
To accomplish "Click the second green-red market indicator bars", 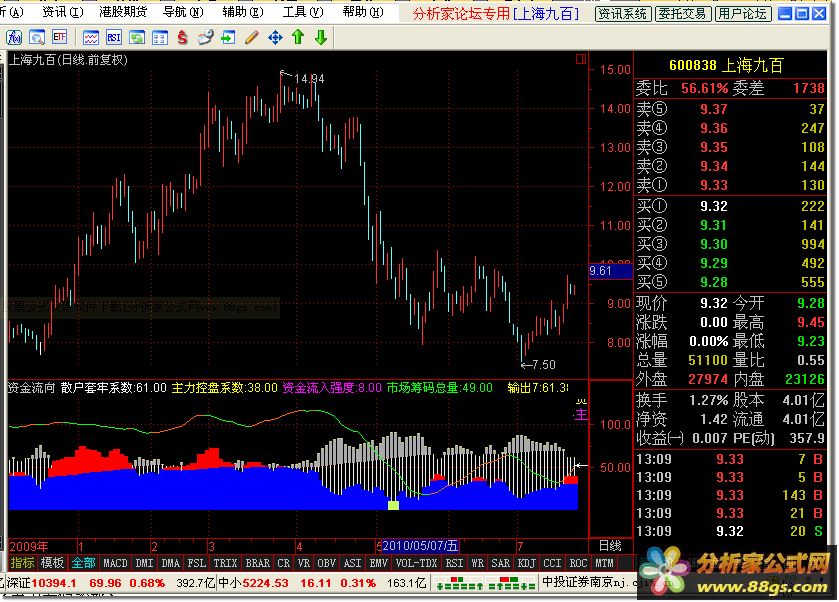I will [512, 583].
